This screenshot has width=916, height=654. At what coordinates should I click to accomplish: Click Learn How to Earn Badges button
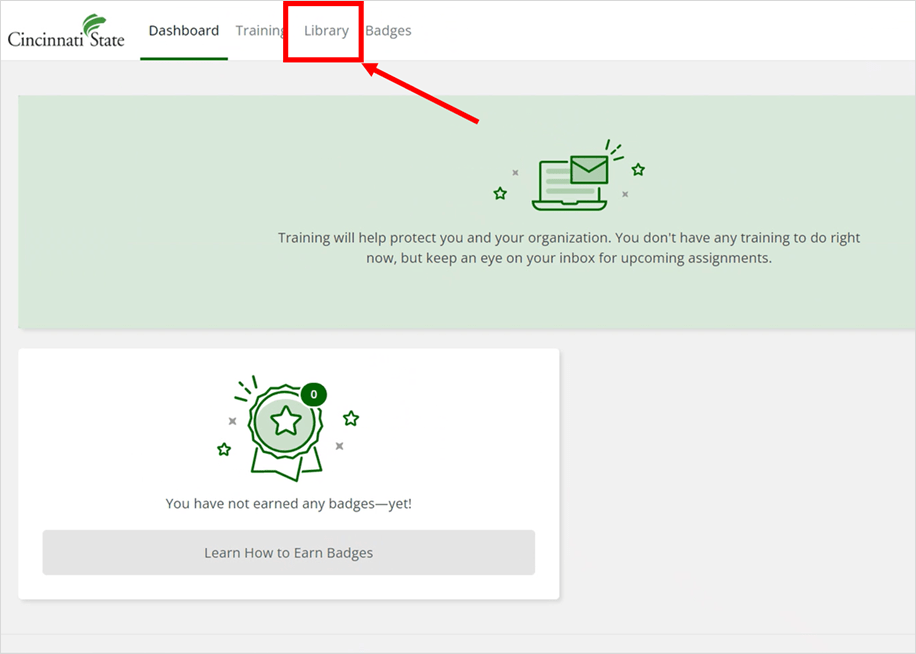[289, 552]
